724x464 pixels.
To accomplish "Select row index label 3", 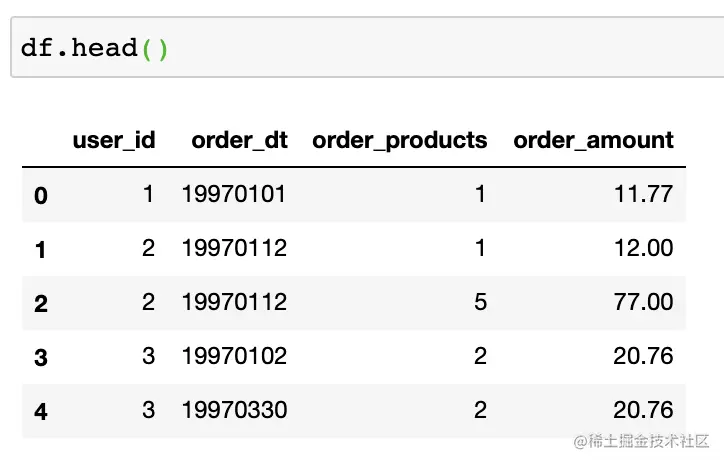I will point(40,357).
